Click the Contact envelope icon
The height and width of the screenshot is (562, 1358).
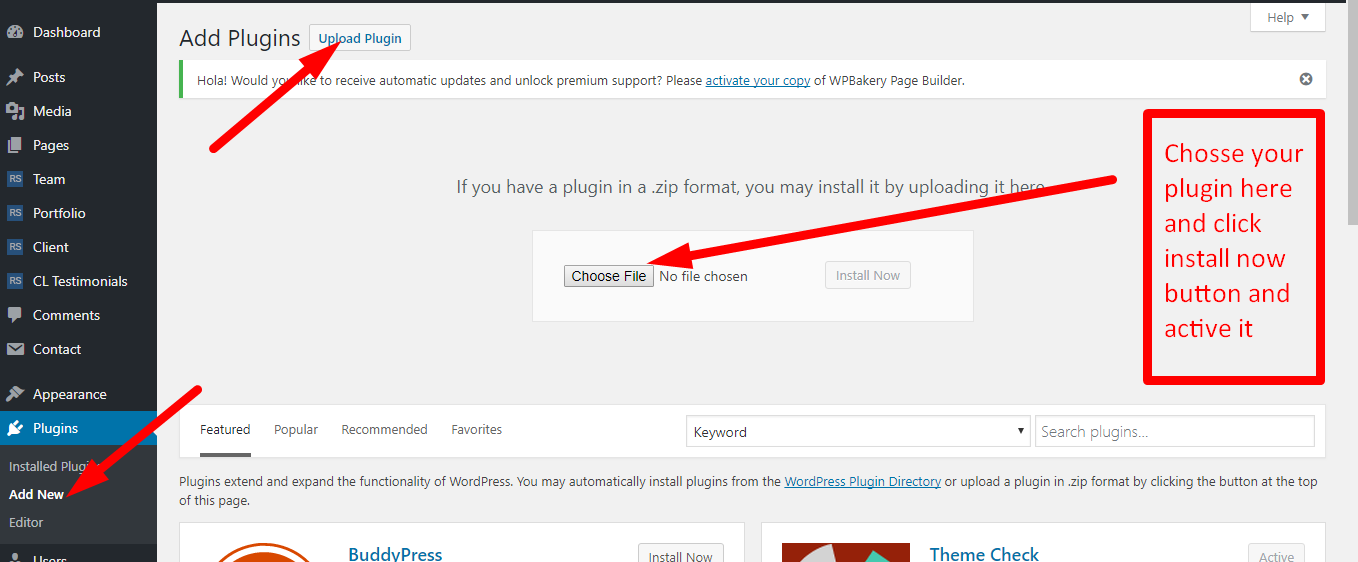click(x=15, y=349)
